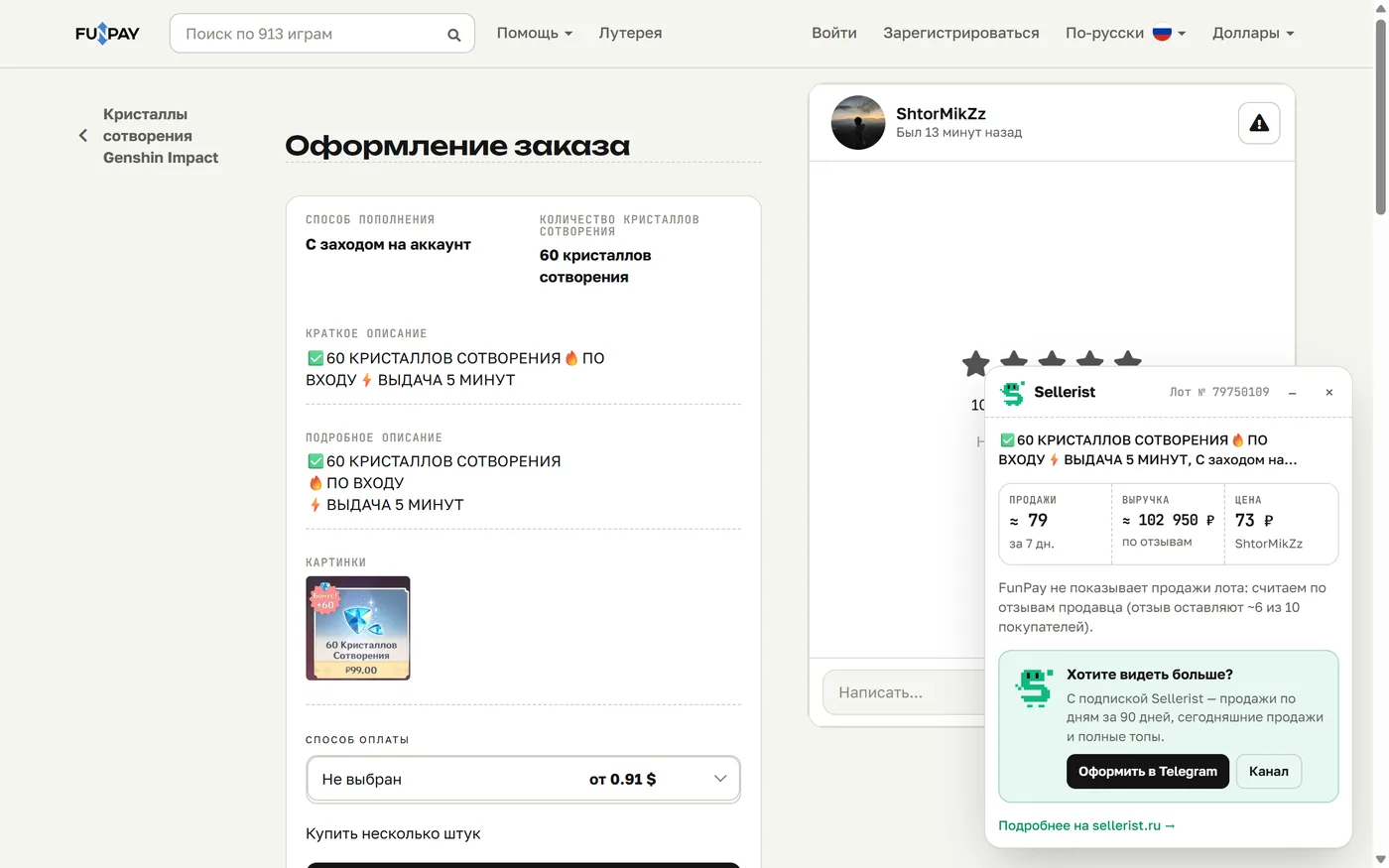
Task: Click the 60 кристаллов сотворения quantity value
Action: tap(595, 266)
